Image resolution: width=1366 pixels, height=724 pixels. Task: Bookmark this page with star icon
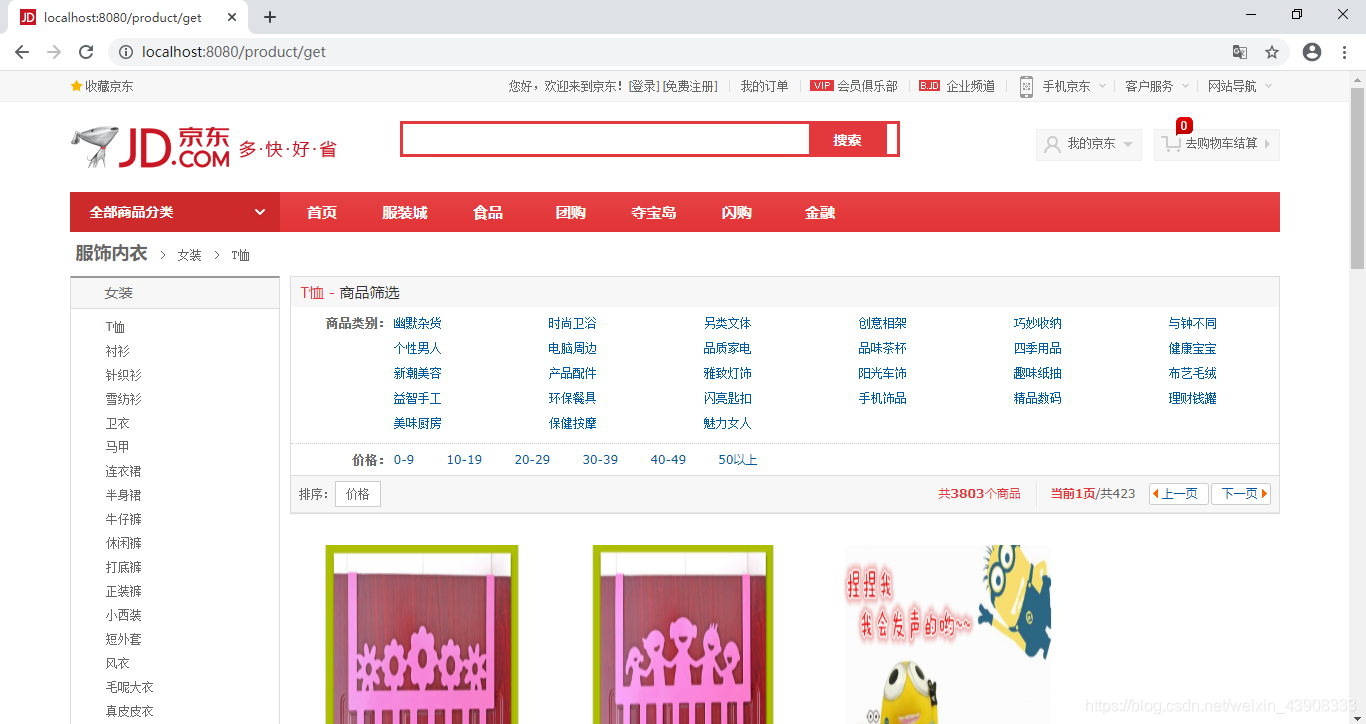1272,52
